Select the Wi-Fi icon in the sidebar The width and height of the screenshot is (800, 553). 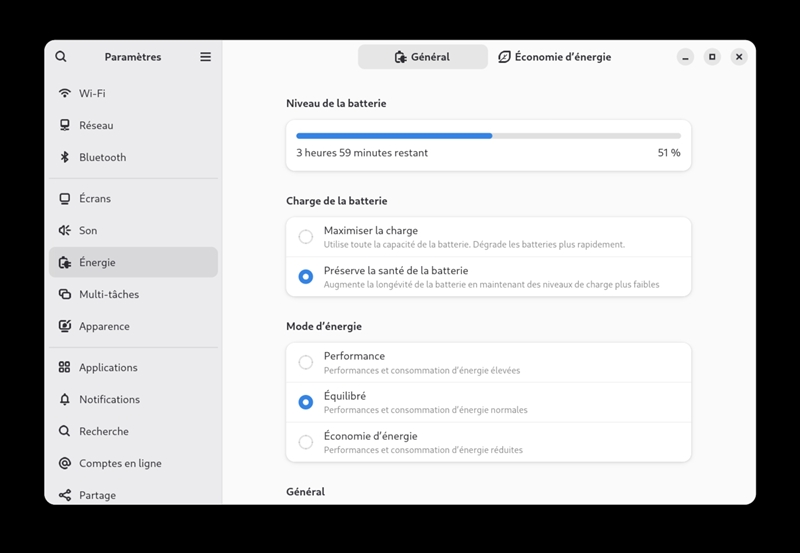(65, 93)
